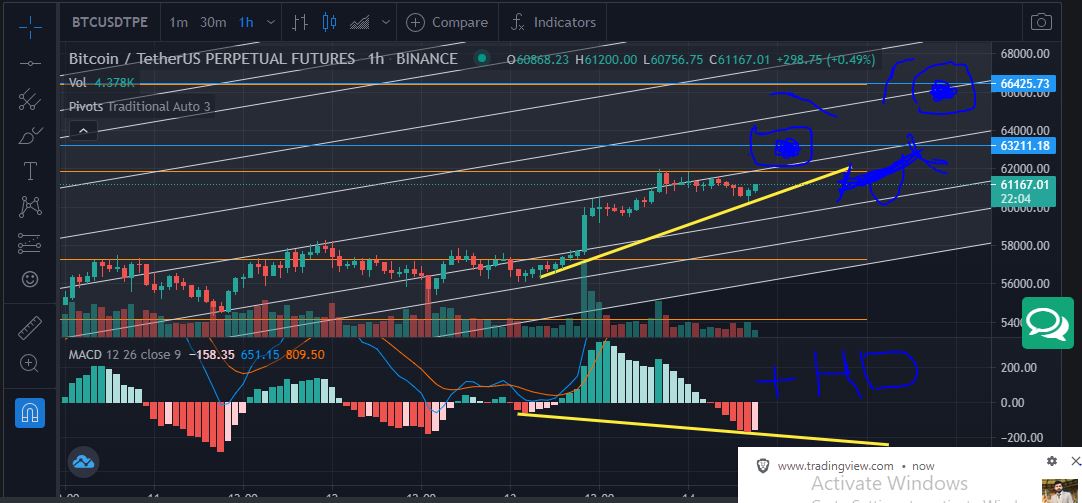
Task: Open notification settings gear icon
Action: [1052, 461]
